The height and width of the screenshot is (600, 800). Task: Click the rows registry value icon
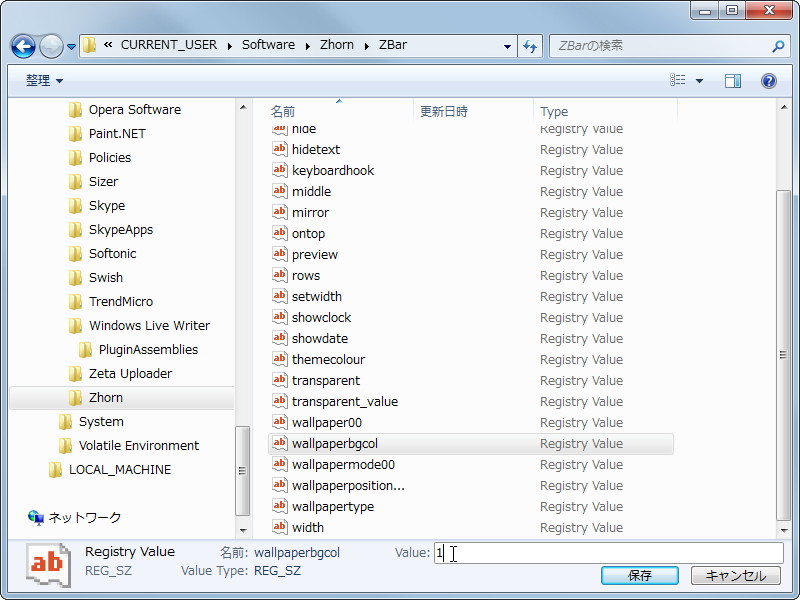click(x=279, y=275)
